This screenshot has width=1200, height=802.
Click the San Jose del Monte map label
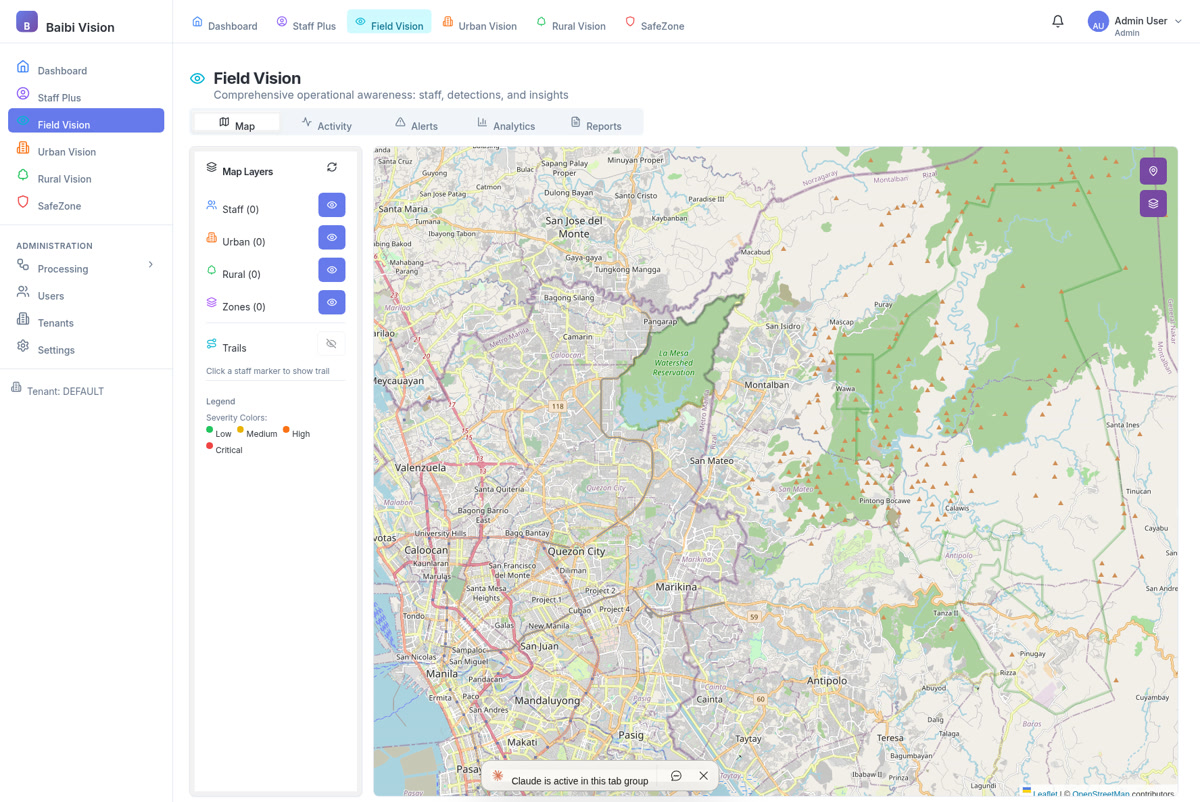[574, 226]
